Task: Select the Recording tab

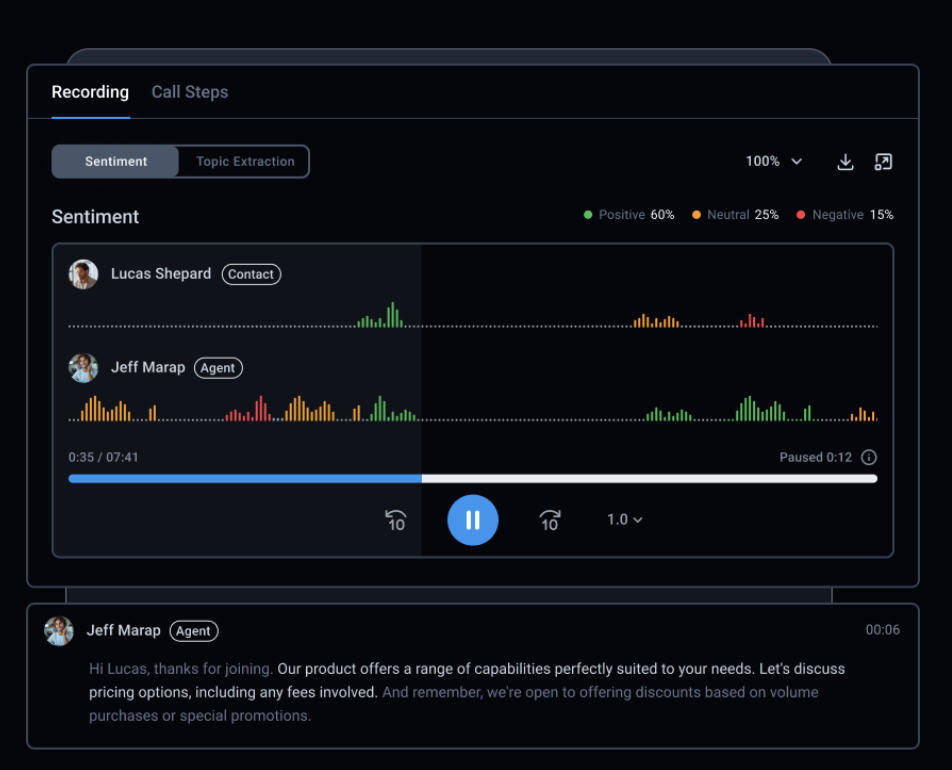Action: click(x=90, y=92)
